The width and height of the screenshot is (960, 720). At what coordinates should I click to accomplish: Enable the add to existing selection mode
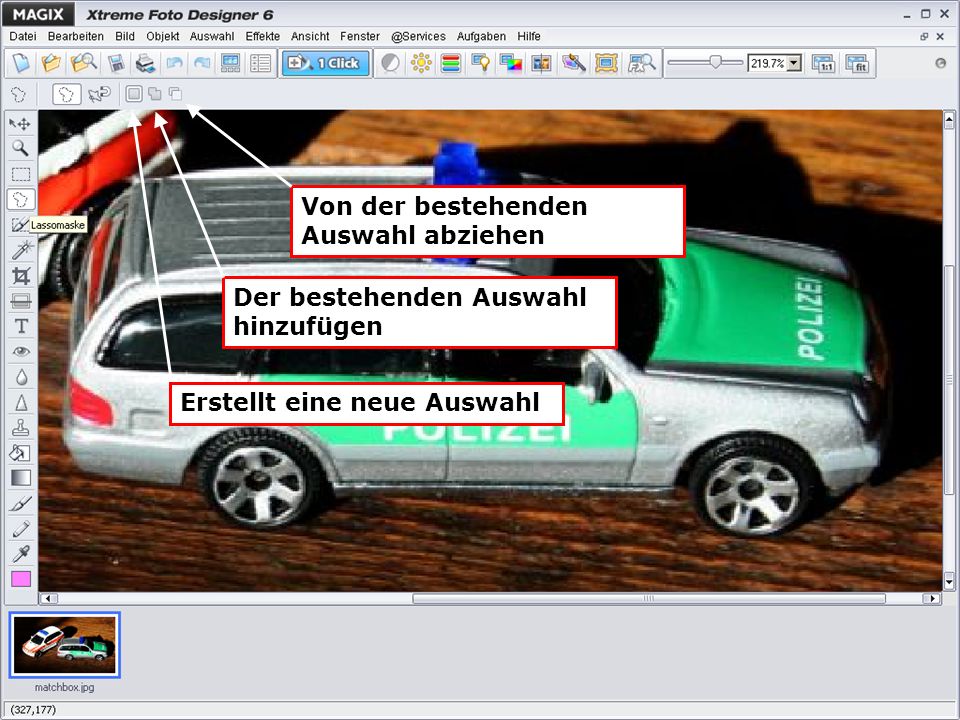click(x=155, y=94)
